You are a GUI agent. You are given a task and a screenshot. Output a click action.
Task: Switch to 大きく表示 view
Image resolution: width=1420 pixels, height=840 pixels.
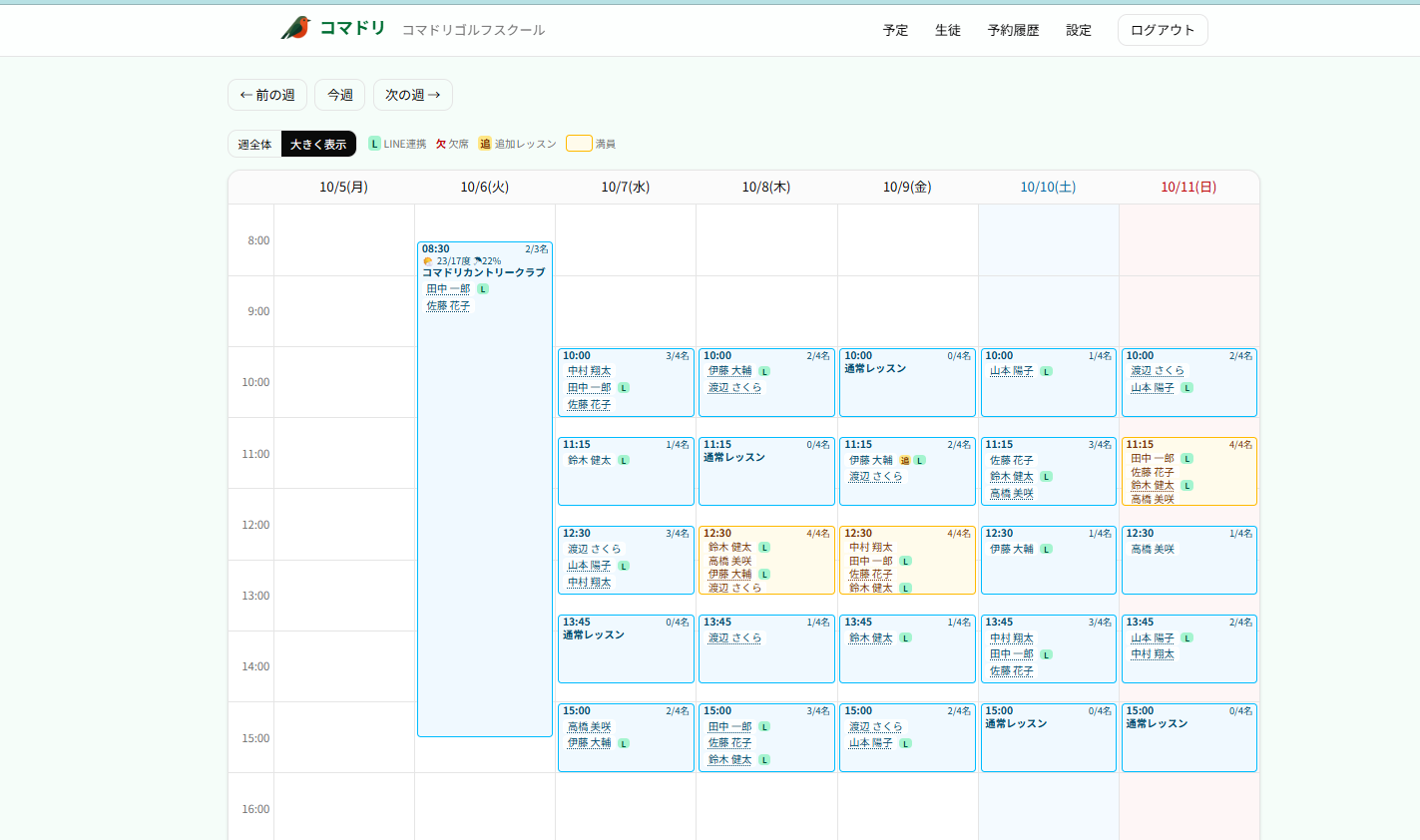coord(318,145)
